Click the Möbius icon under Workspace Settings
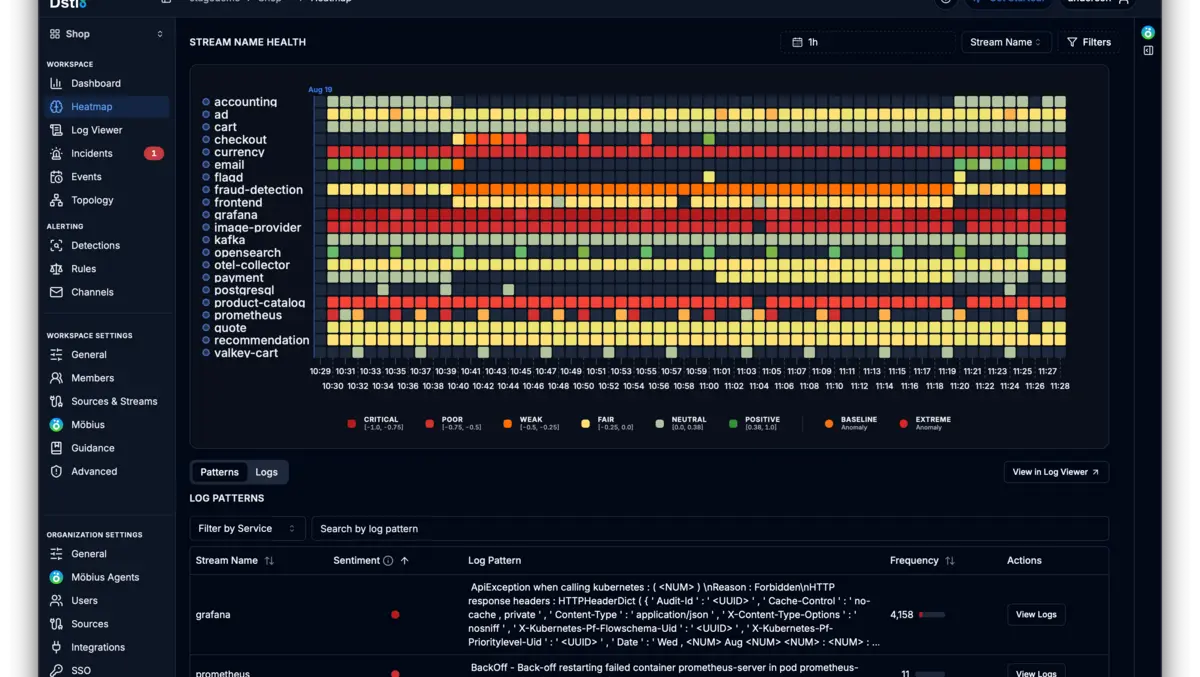The height and width of the screenshot is (677, 1200). [56, 424]
